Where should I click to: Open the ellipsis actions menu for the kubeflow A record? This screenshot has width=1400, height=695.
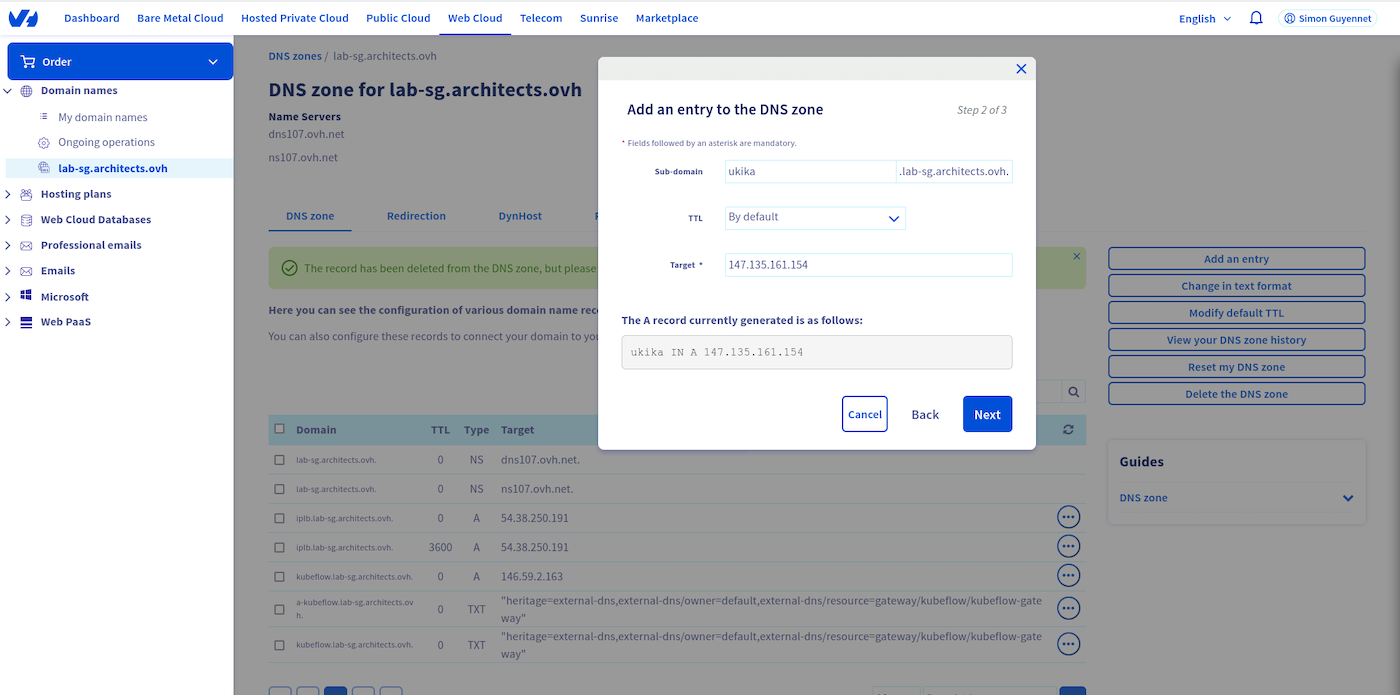(x=1068, y=575)
